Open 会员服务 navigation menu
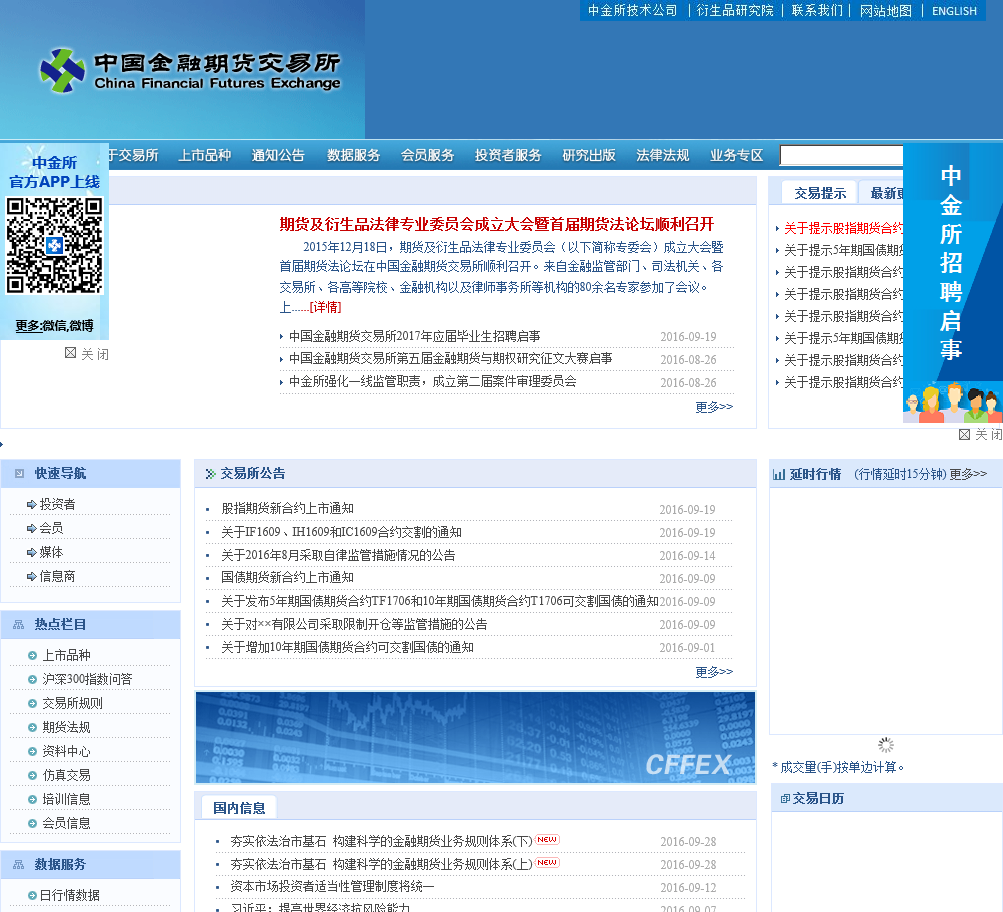 (x=427, y=155)
